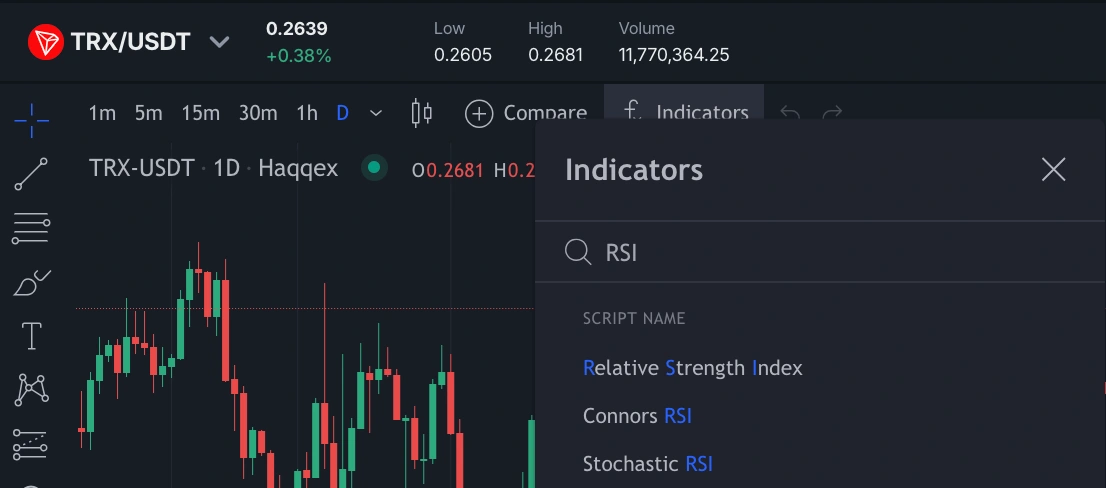Select the brush drawing tool
Viewport: 1106px width, 488px height.
point(31,284)
